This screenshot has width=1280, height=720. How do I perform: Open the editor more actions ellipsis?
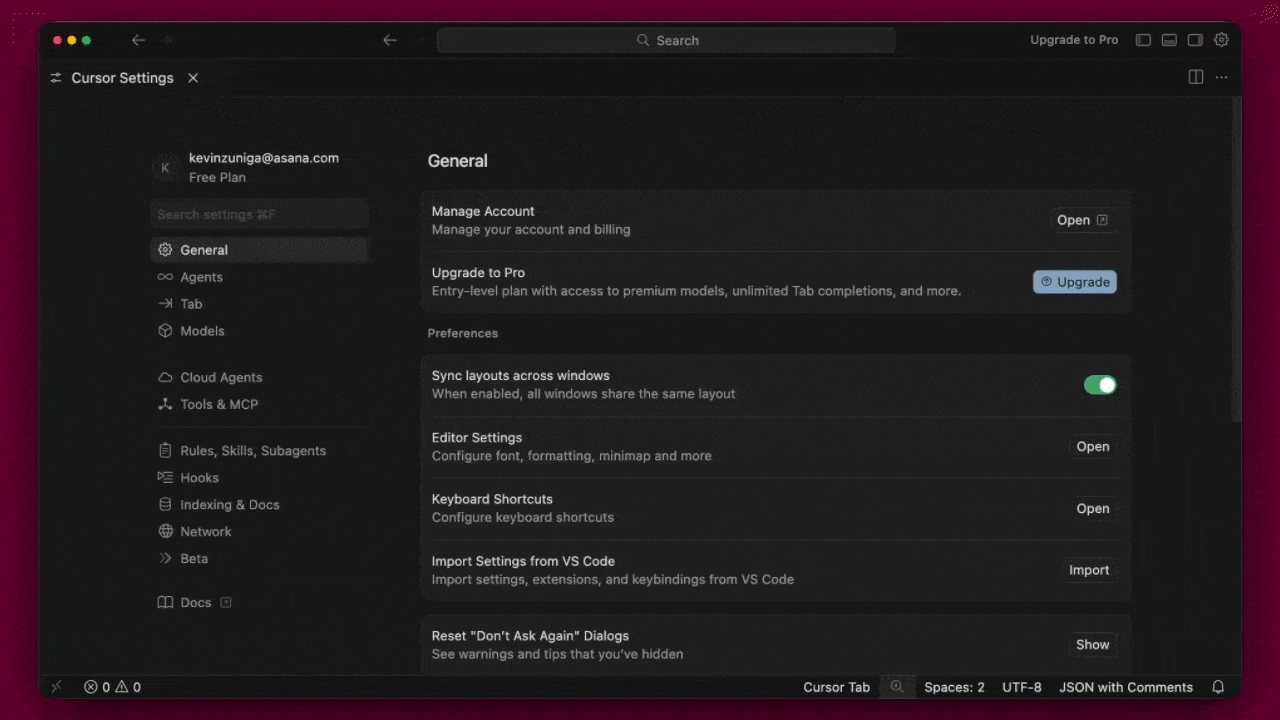pyautogui.click(x=1221, y=77)
